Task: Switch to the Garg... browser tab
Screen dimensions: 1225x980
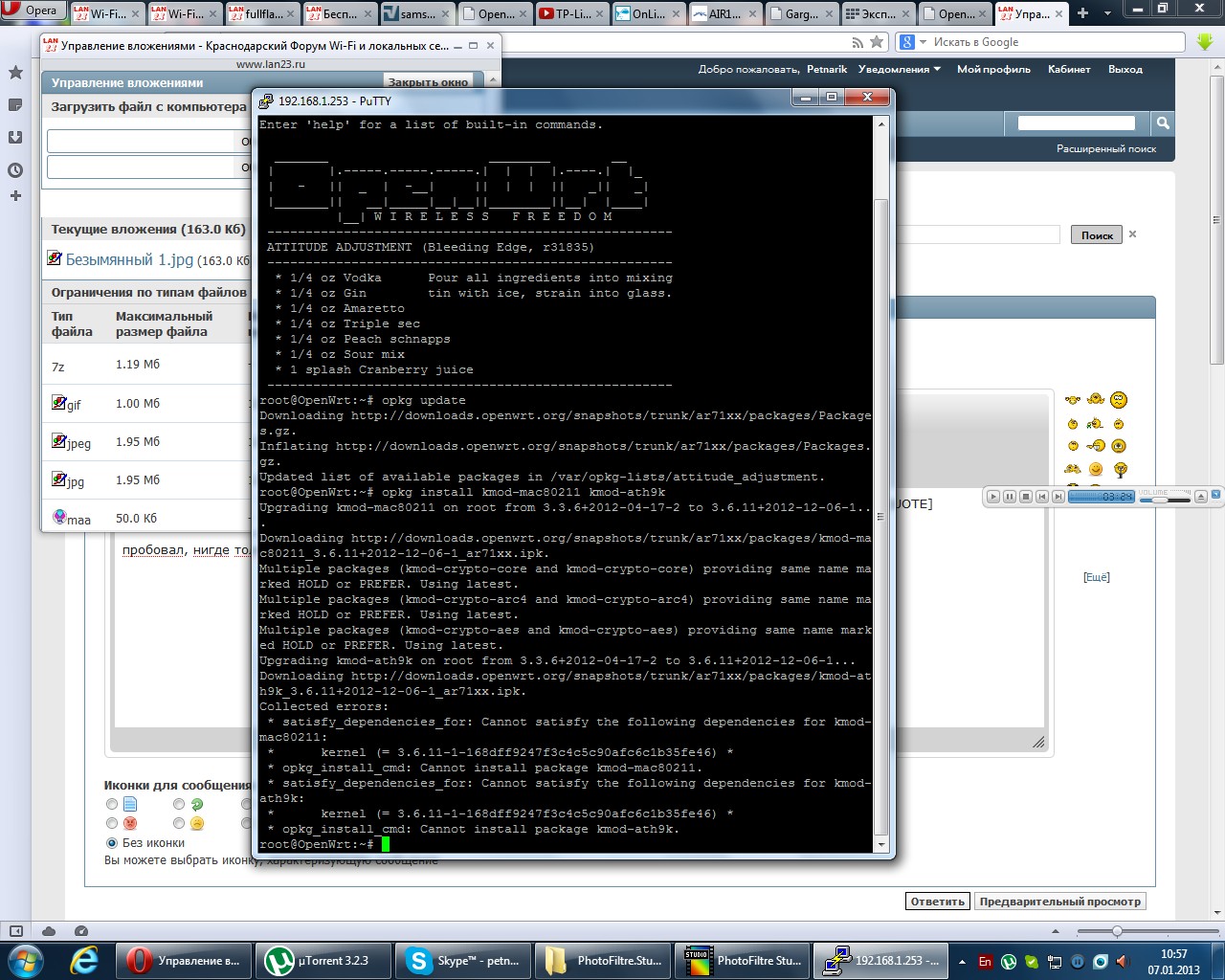Action: [x=800, y=14]
